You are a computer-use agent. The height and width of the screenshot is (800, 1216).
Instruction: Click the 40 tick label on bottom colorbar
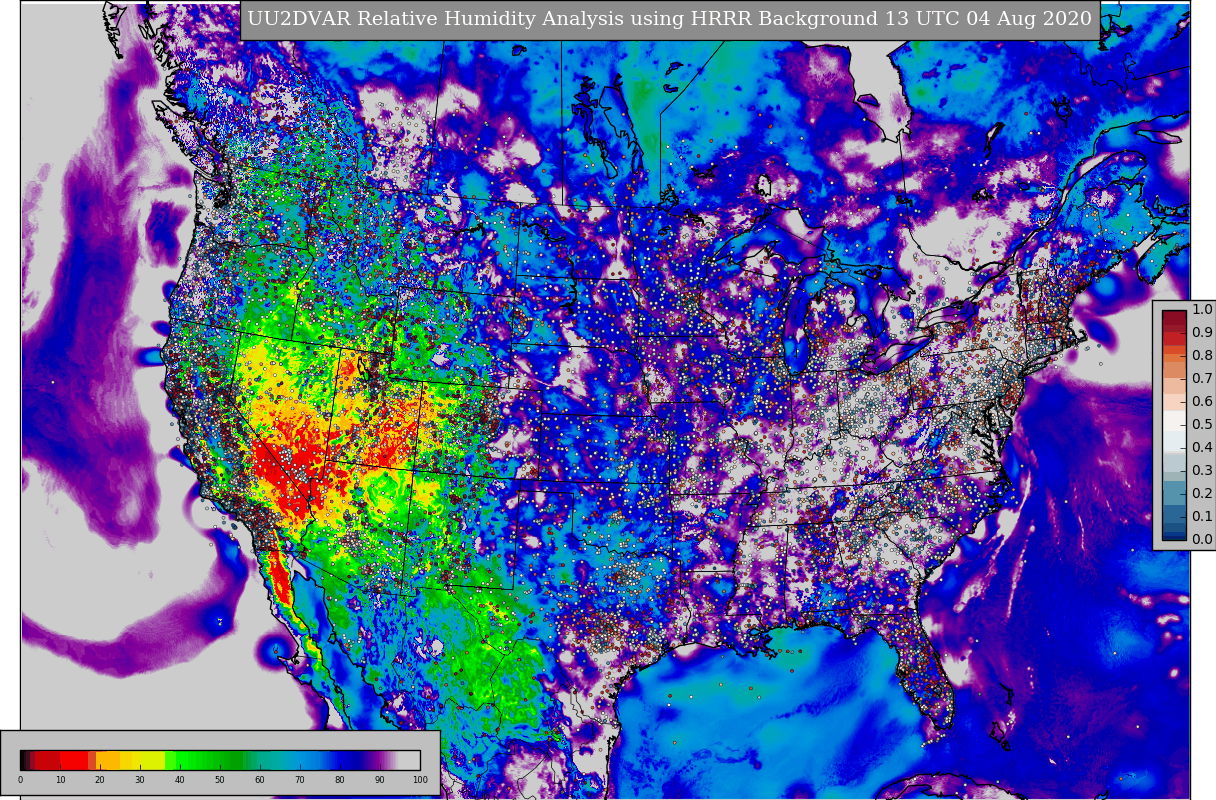click(180, 779)
